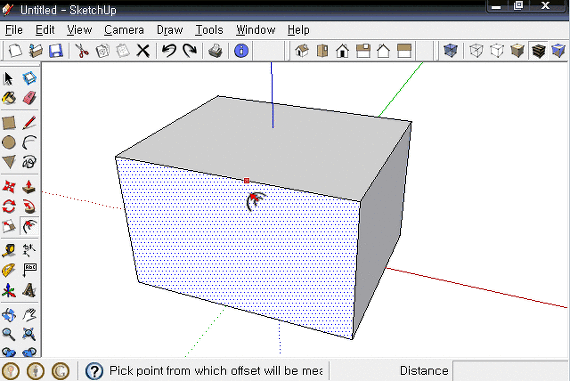Click the New document icon

point(15,51)
